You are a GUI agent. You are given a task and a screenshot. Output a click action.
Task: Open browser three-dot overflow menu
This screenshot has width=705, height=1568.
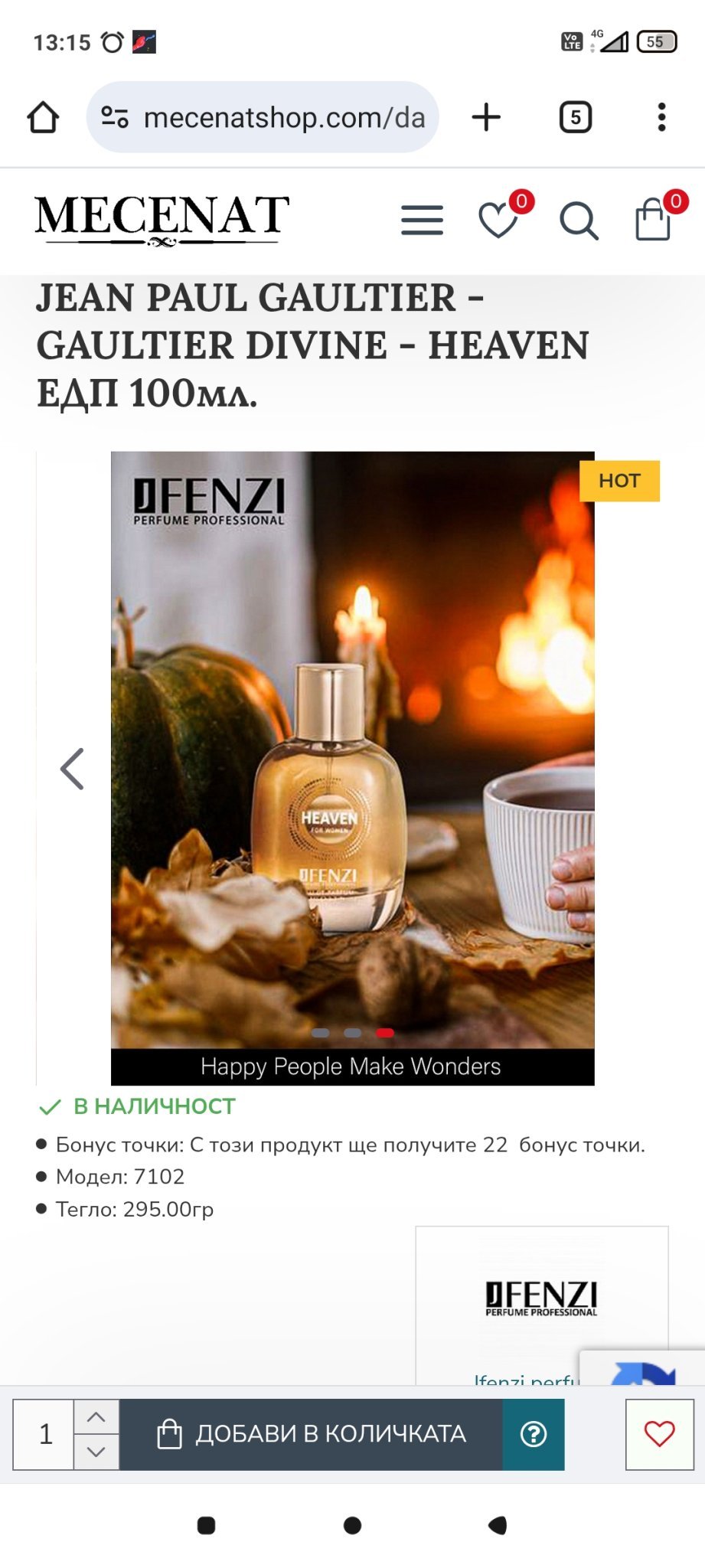[661, 117]
